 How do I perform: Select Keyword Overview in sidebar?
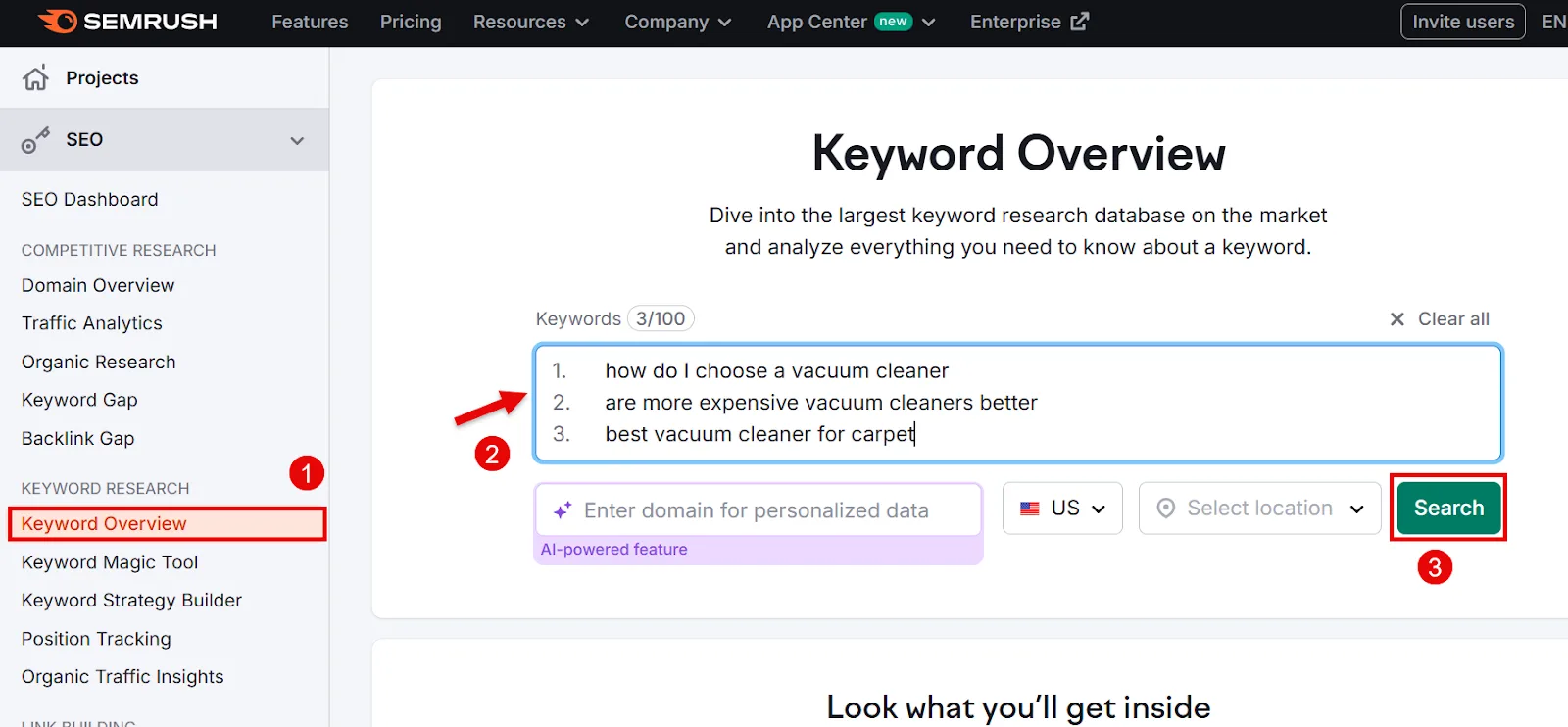point(167,524)
